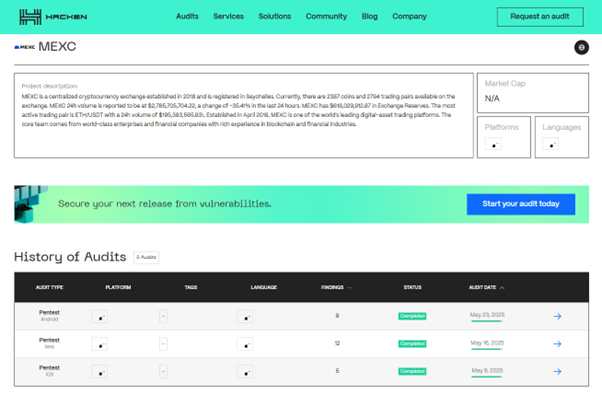The height and width of the screenshot is (395, 602).
Task: Click language icon in Android pentest row
Action: pyautogui.click(x=245, y=317)
